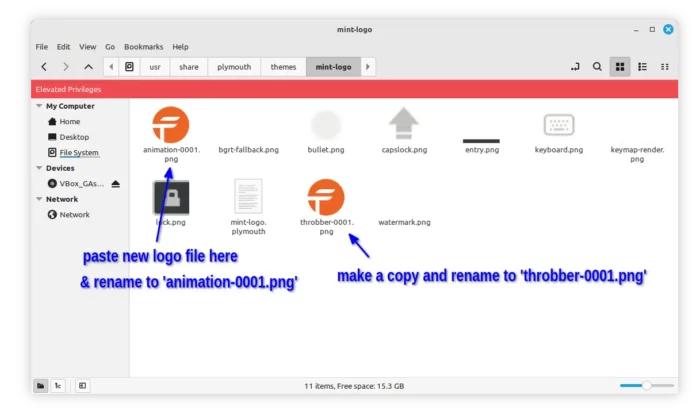The width and height of the screenshot is (700, 414).
Task: Select the watermark.png file name
Action: [404, 222]
